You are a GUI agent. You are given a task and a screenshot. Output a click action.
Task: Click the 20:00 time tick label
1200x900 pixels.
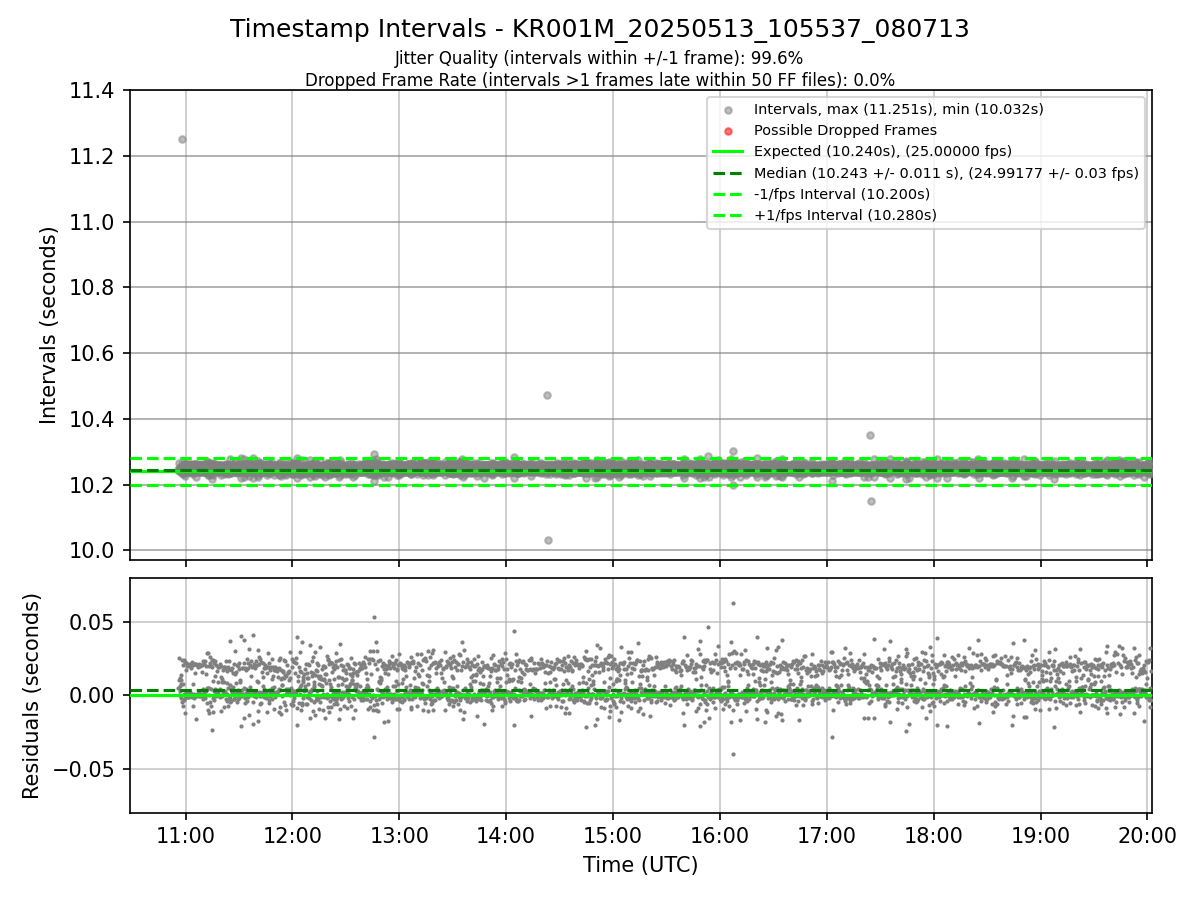[1148, 835]
